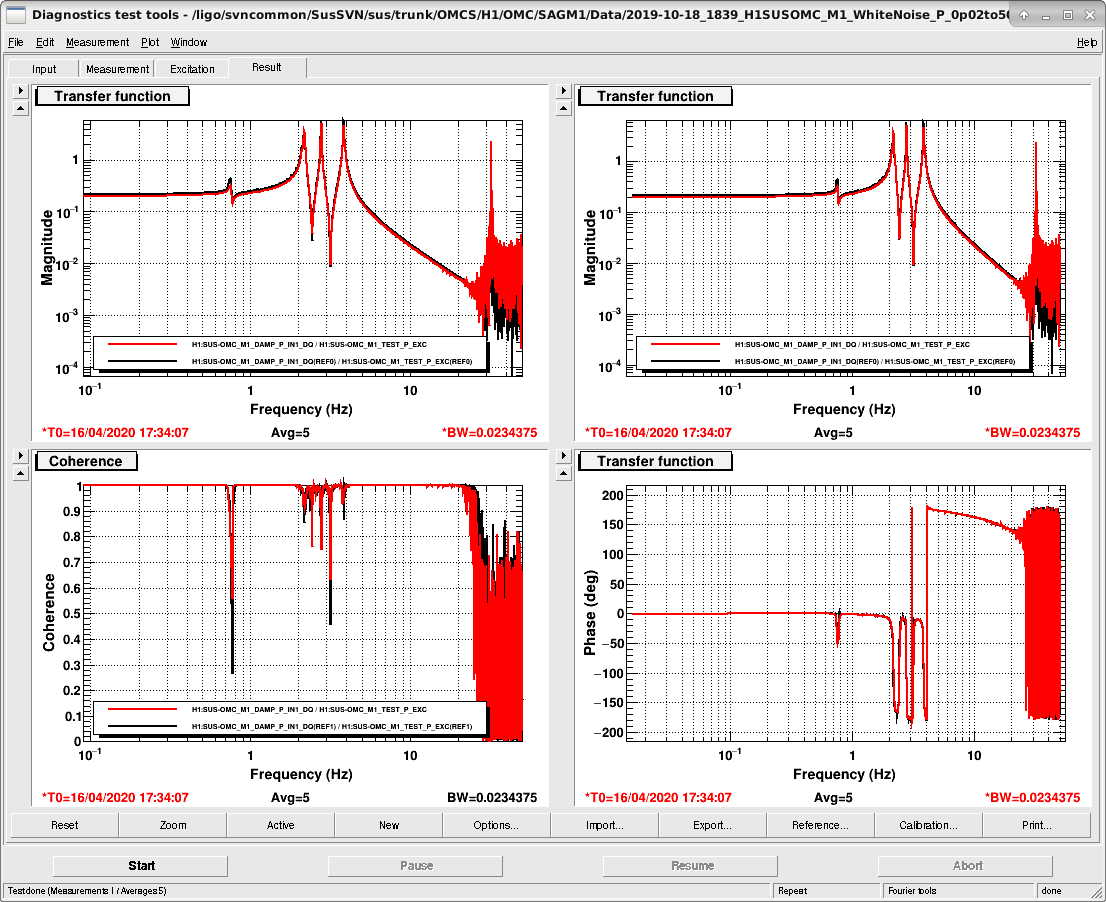The width and height of the screenshot is (1106, 902).
Task: Click the Export... button
Action: 712,825
